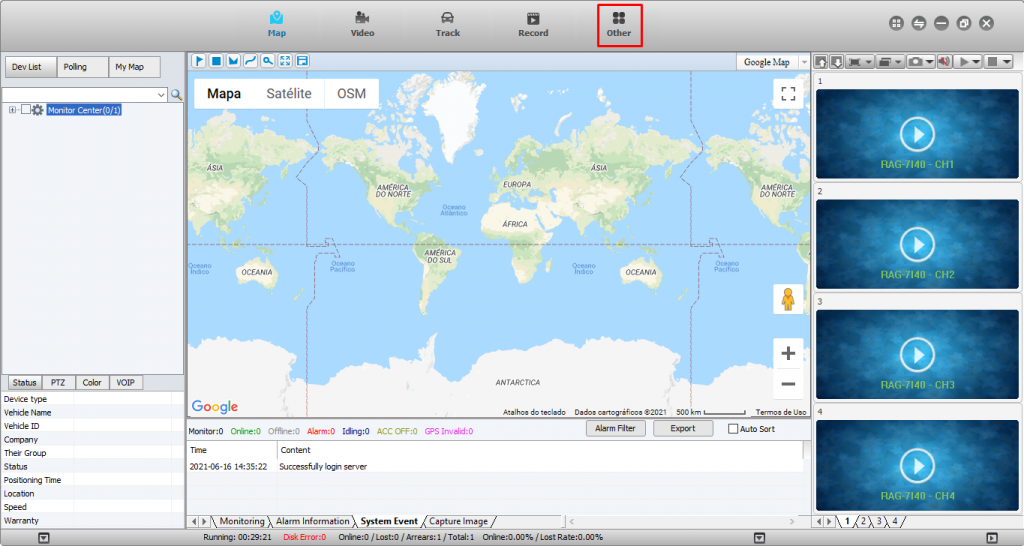Click the Export button
Image resolution: width=1024 pixels, height=546 pixels.
[x=682, y=428]
